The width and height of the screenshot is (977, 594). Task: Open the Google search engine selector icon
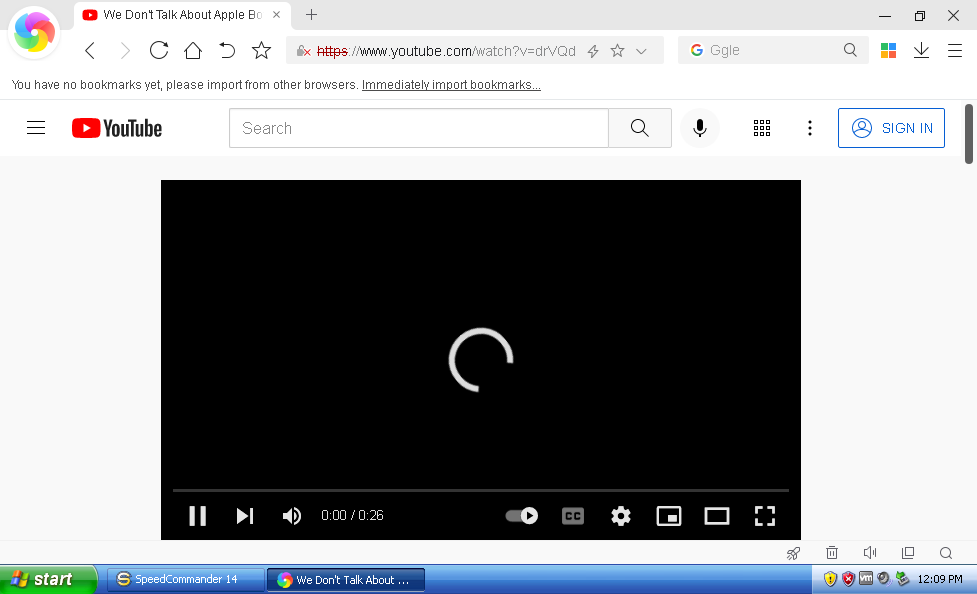(x=697, y=50)
